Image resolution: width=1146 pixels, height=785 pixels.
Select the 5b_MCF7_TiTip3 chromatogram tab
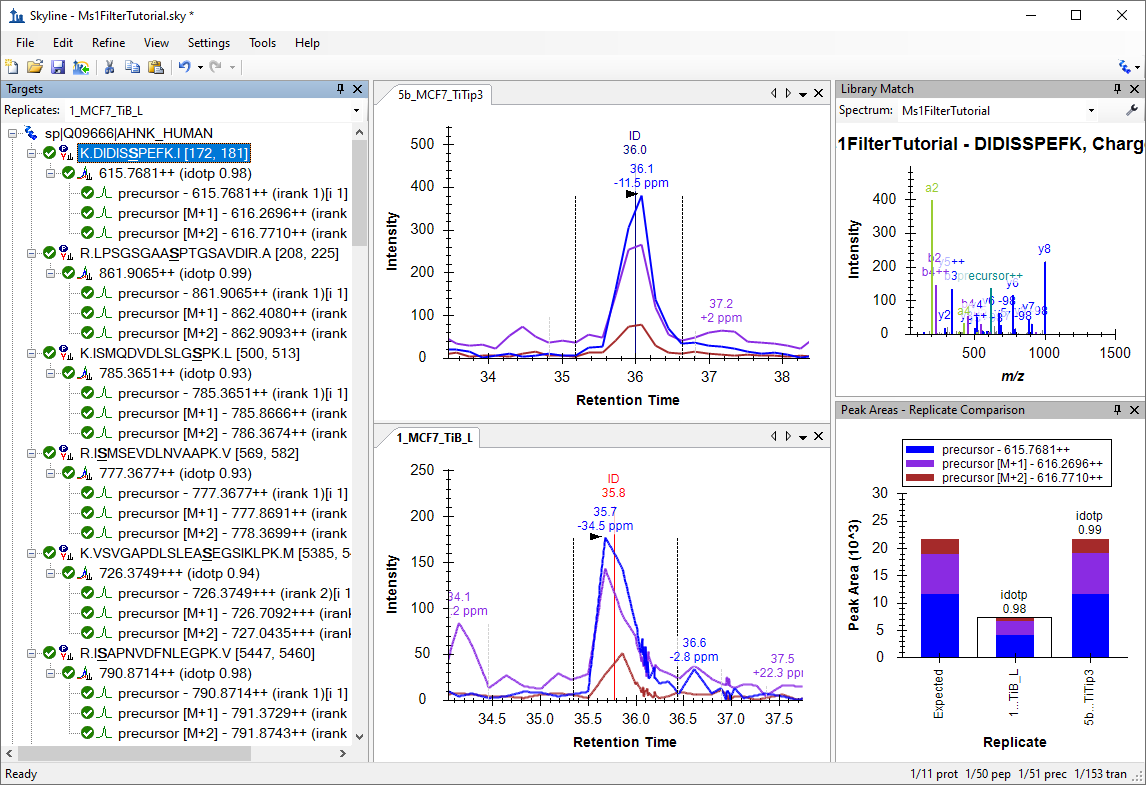[440, 95]
